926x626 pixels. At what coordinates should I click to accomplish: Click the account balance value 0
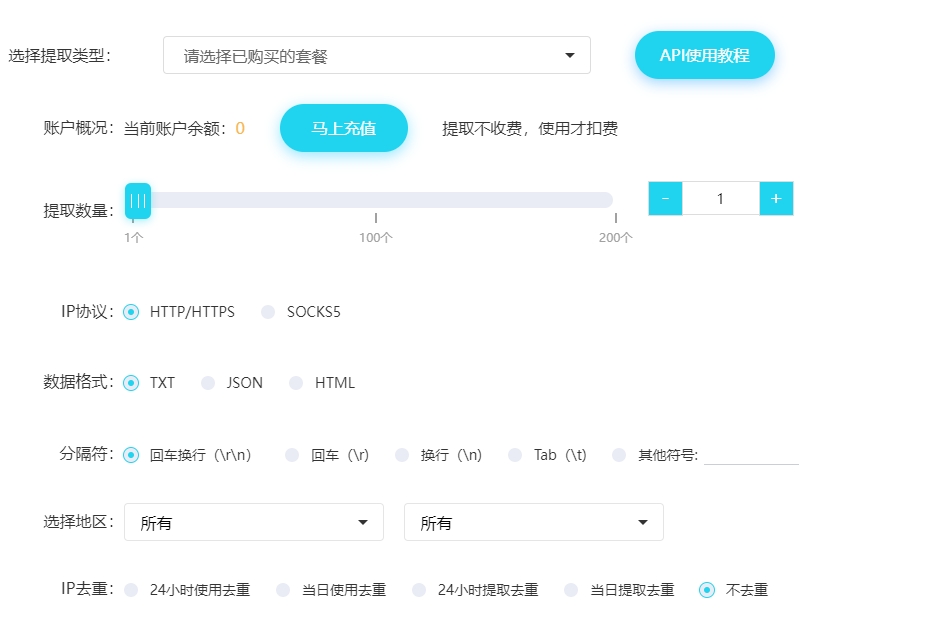[x=240, y=128]
